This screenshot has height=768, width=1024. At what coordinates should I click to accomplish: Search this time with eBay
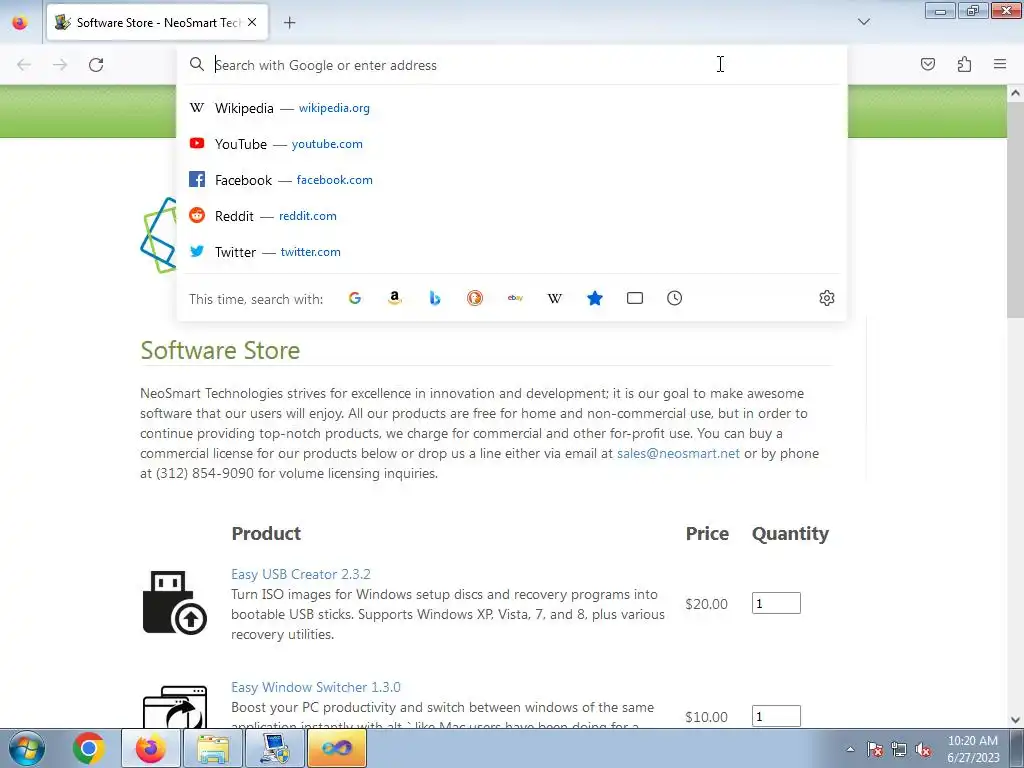coord(515,298)
